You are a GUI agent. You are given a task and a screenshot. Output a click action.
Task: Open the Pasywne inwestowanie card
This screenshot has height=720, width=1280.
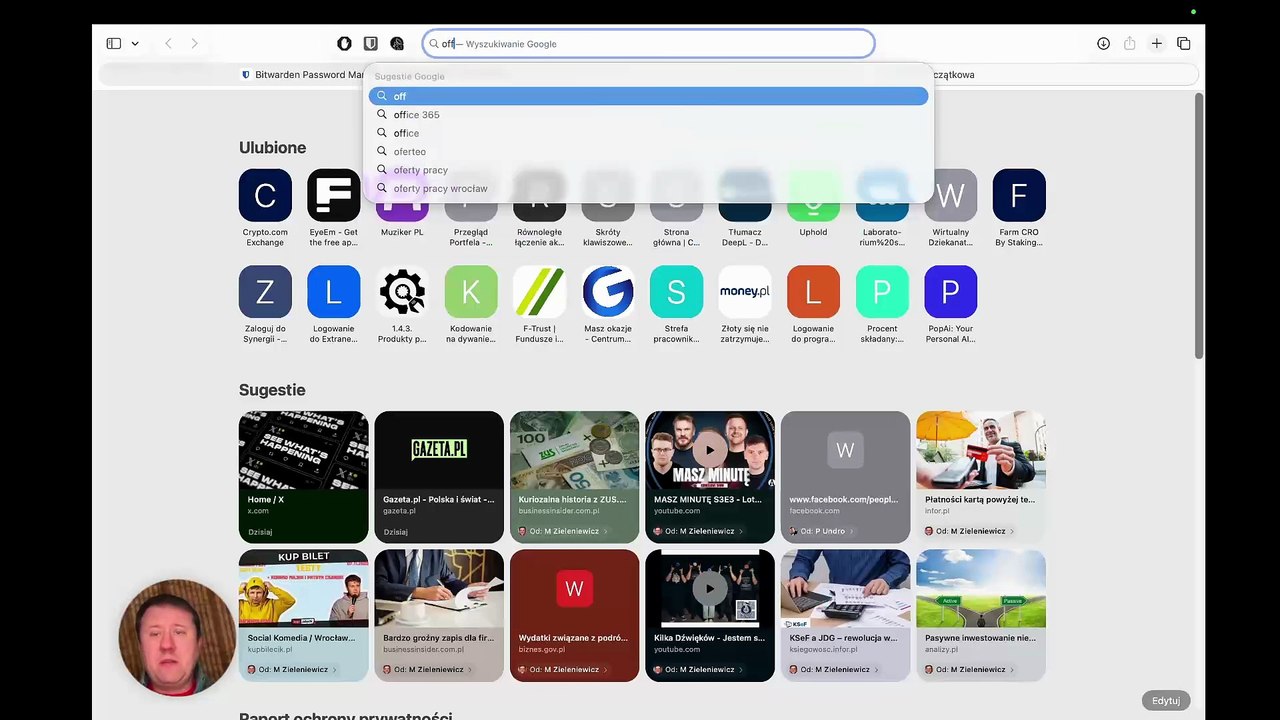[981, 615]
